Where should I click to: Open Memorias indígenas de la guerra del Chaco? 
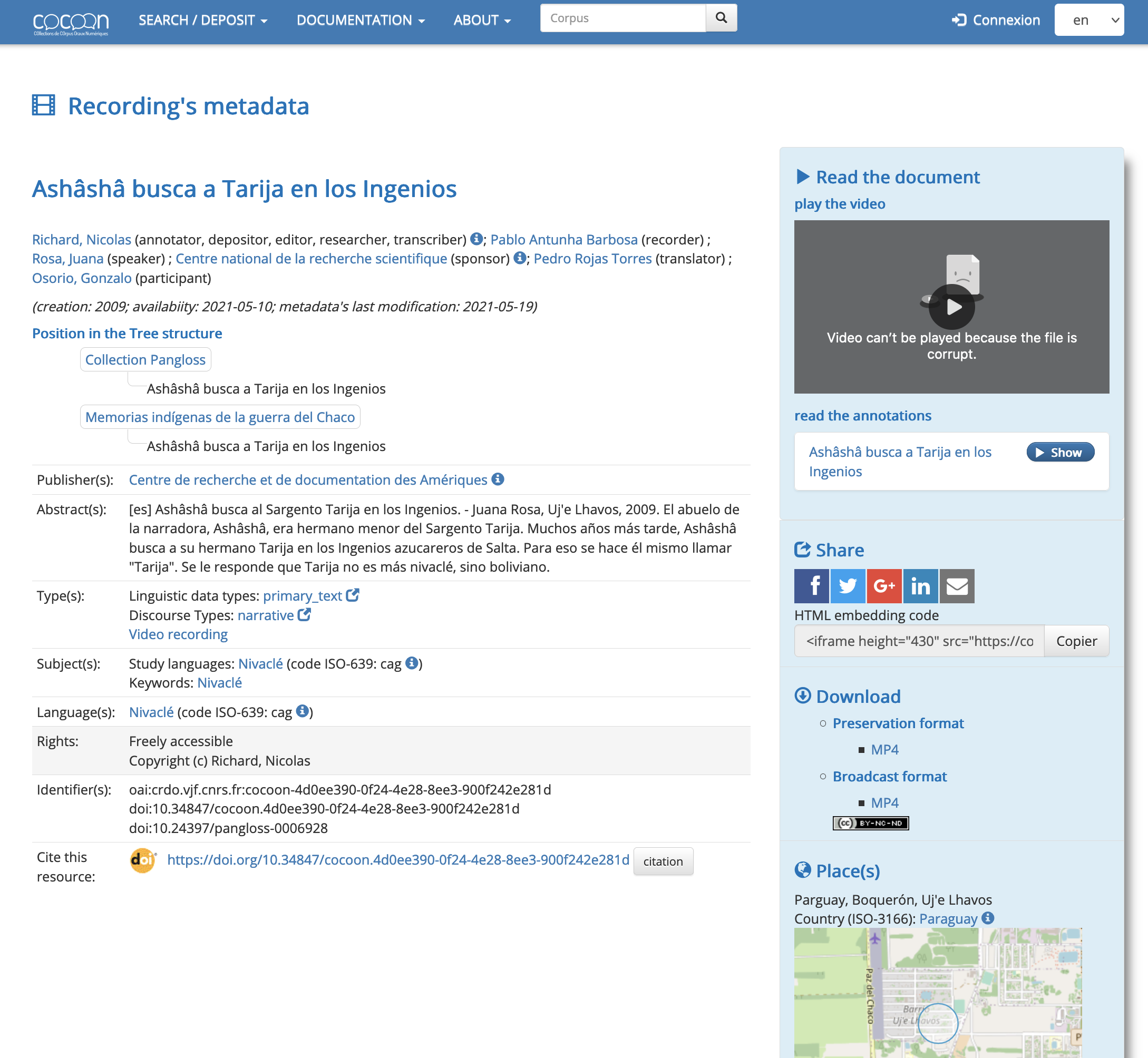click(220, 417)
